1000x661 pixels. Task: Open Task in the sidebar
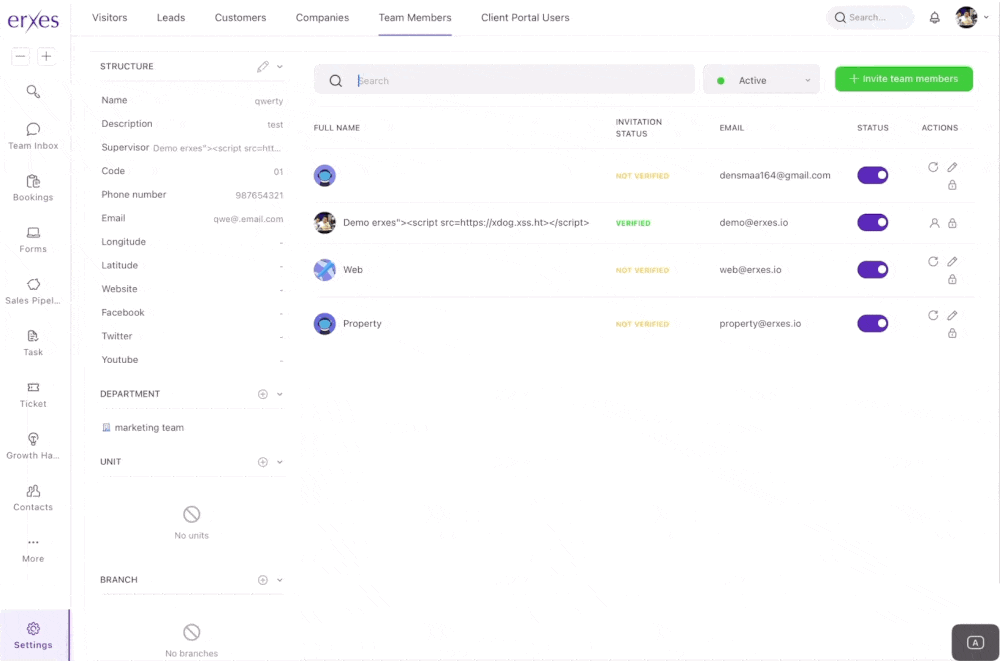33,343
